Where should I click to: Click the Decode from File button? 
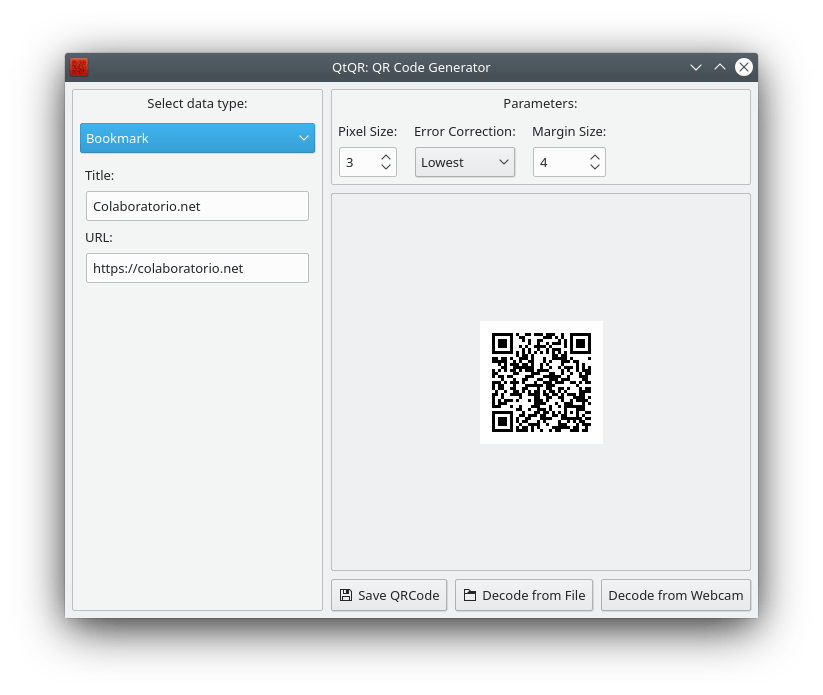click(x=524, y=595)
